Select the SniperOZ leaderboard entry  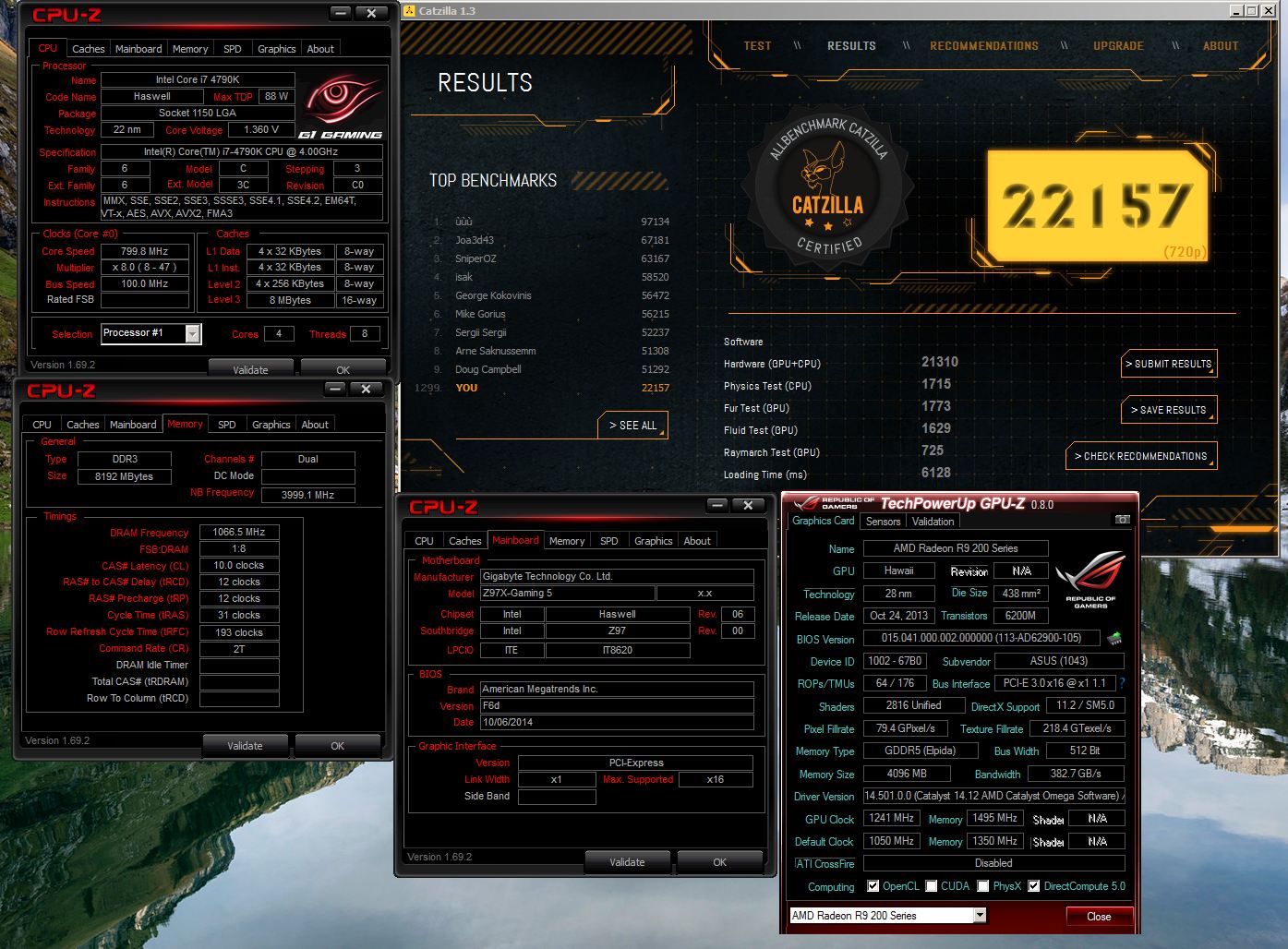point(552,258)
